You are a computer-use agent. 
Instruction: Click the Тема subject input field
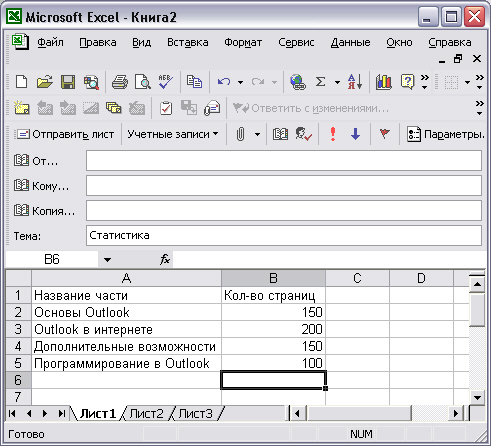click(x=284, y=235)
